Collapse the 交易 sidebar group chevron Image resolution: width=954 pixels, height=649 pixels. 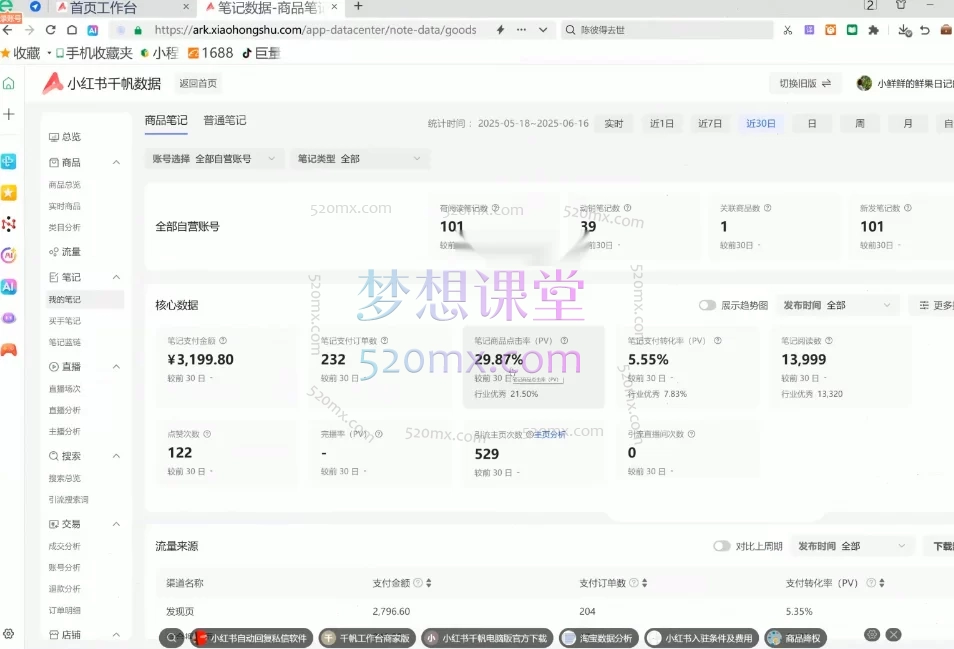point(116,524)
